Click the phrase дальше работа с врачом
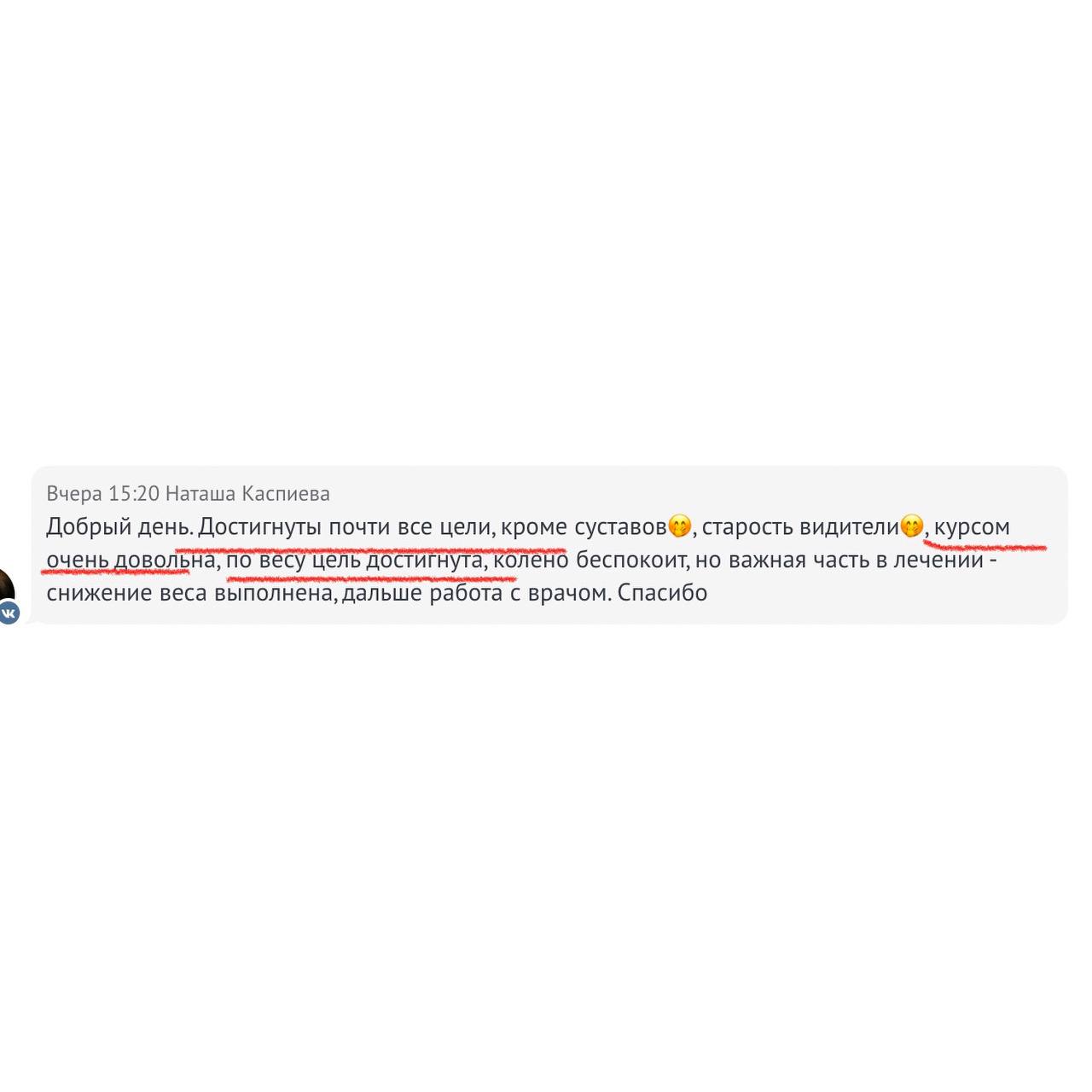1092x1092 pixels. click(x=476, y=593)
